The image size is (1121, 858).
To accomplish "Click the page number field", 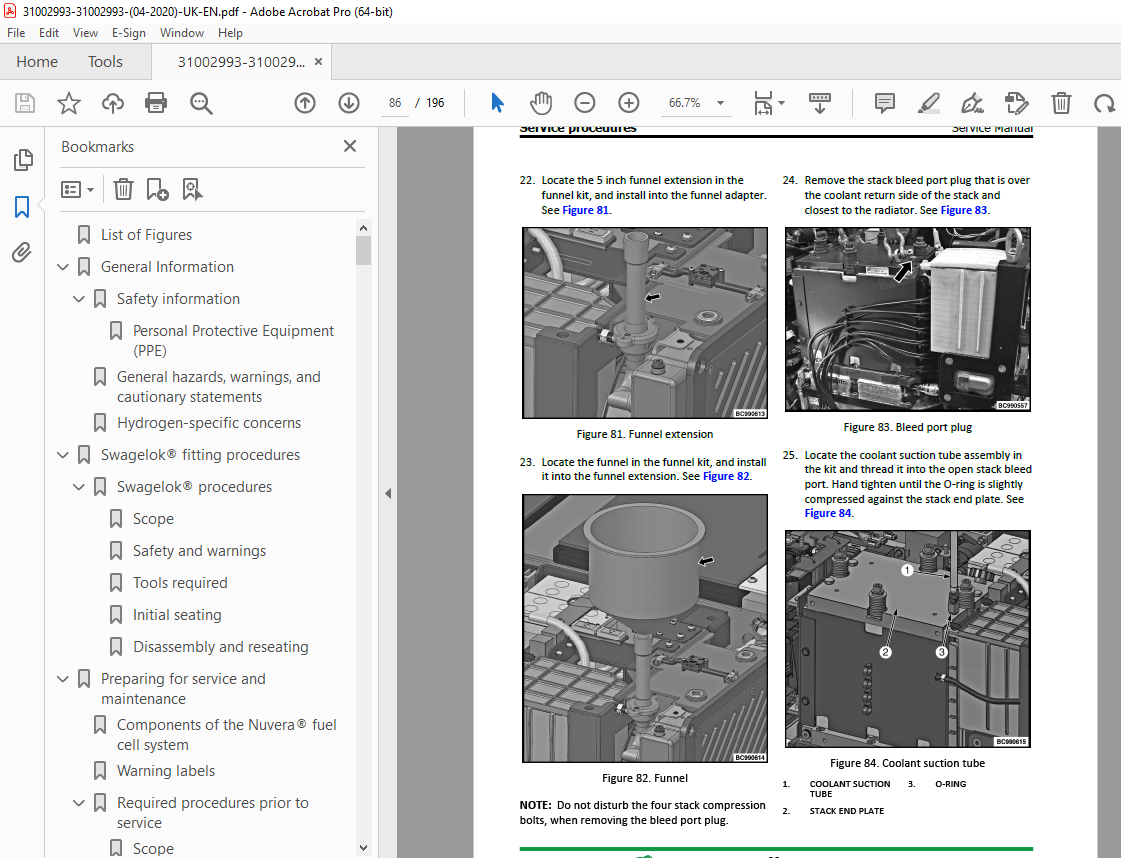I will coord(395,103).
